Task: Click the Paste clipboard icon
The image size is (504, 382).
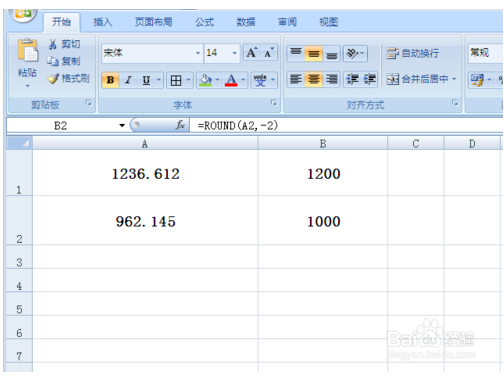Action: coord(28,50)
